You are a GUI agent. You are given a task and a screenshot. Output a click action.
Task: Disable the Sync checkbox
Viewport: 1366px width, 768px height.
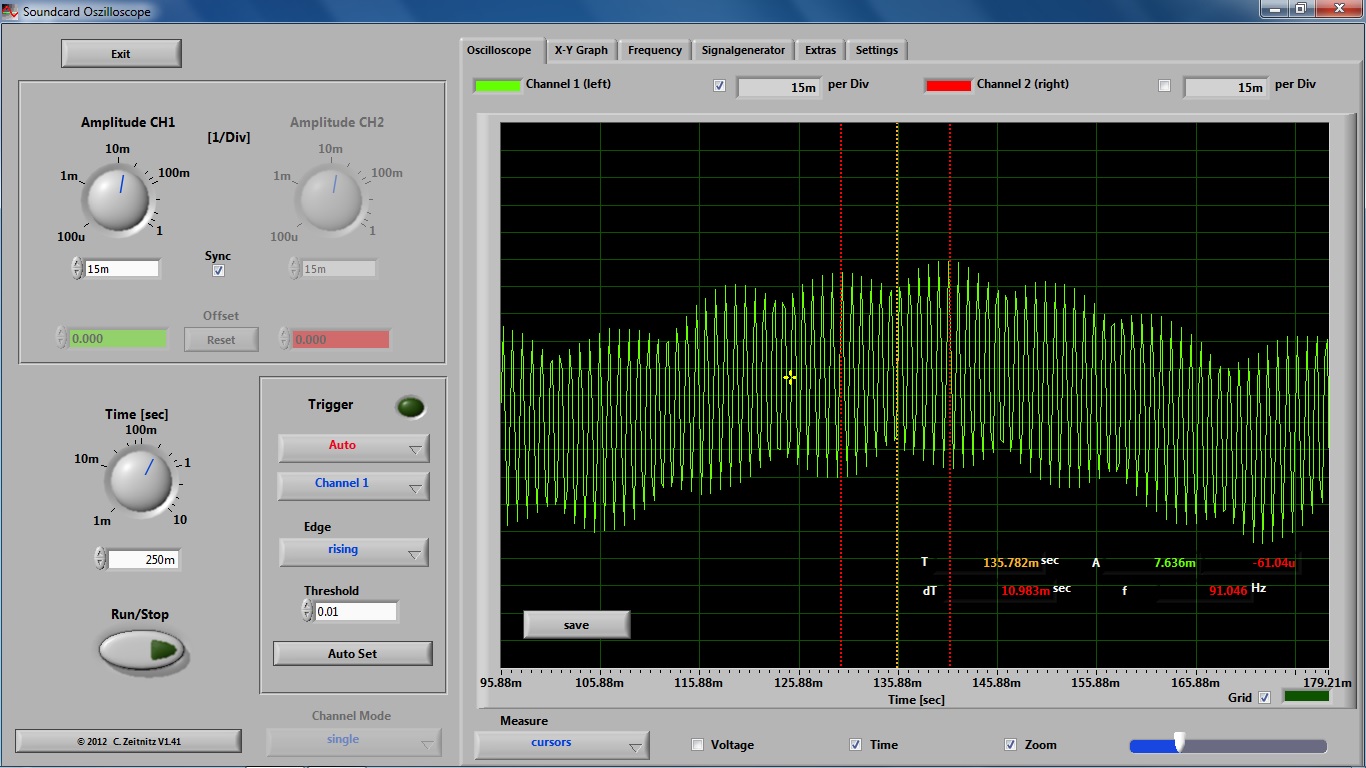(x=218, y=271)
